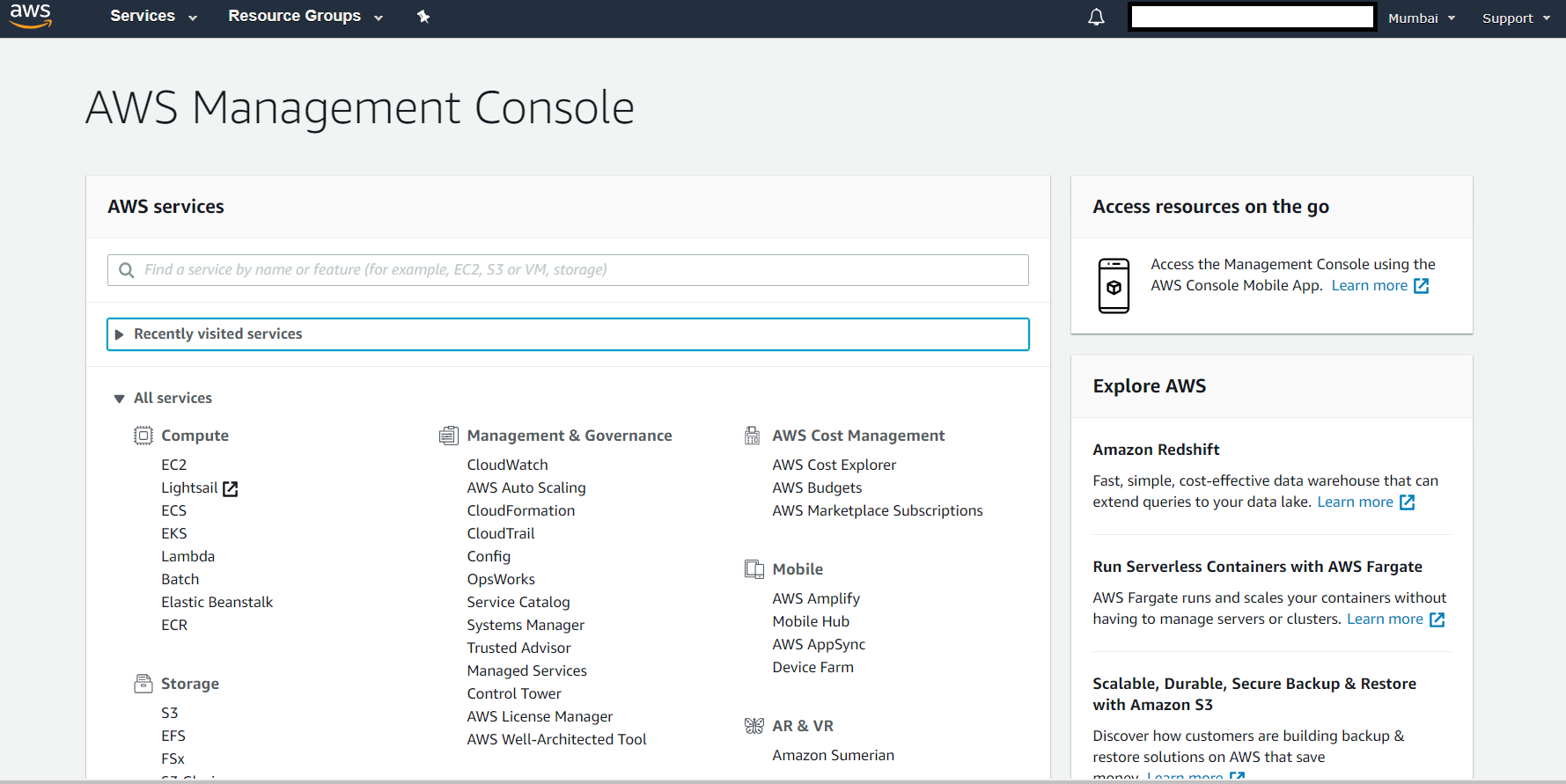
Task: Click the AR & VR category icon
Action: tap(754, 726)
